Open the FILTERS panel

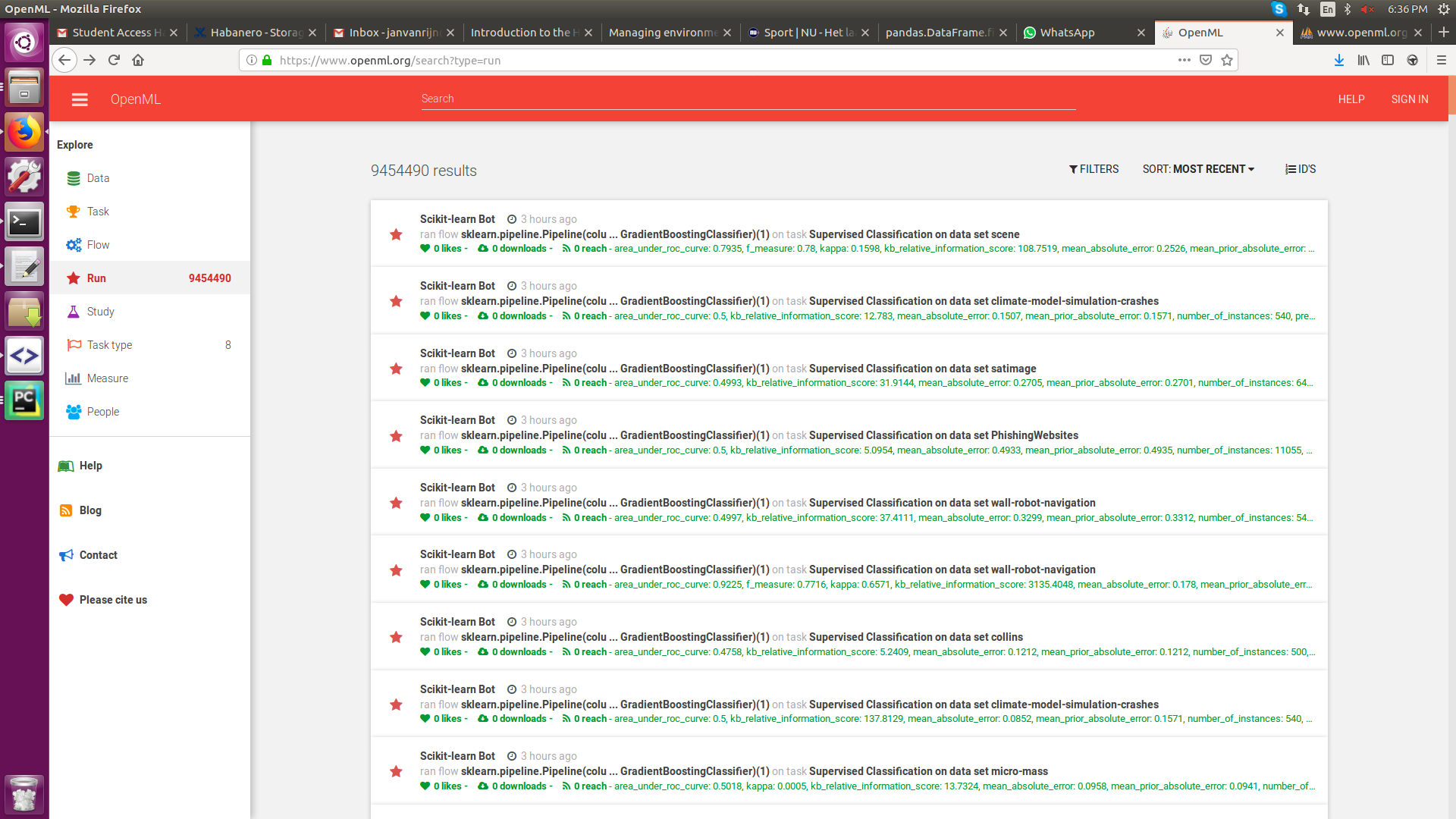(1094, 169)
